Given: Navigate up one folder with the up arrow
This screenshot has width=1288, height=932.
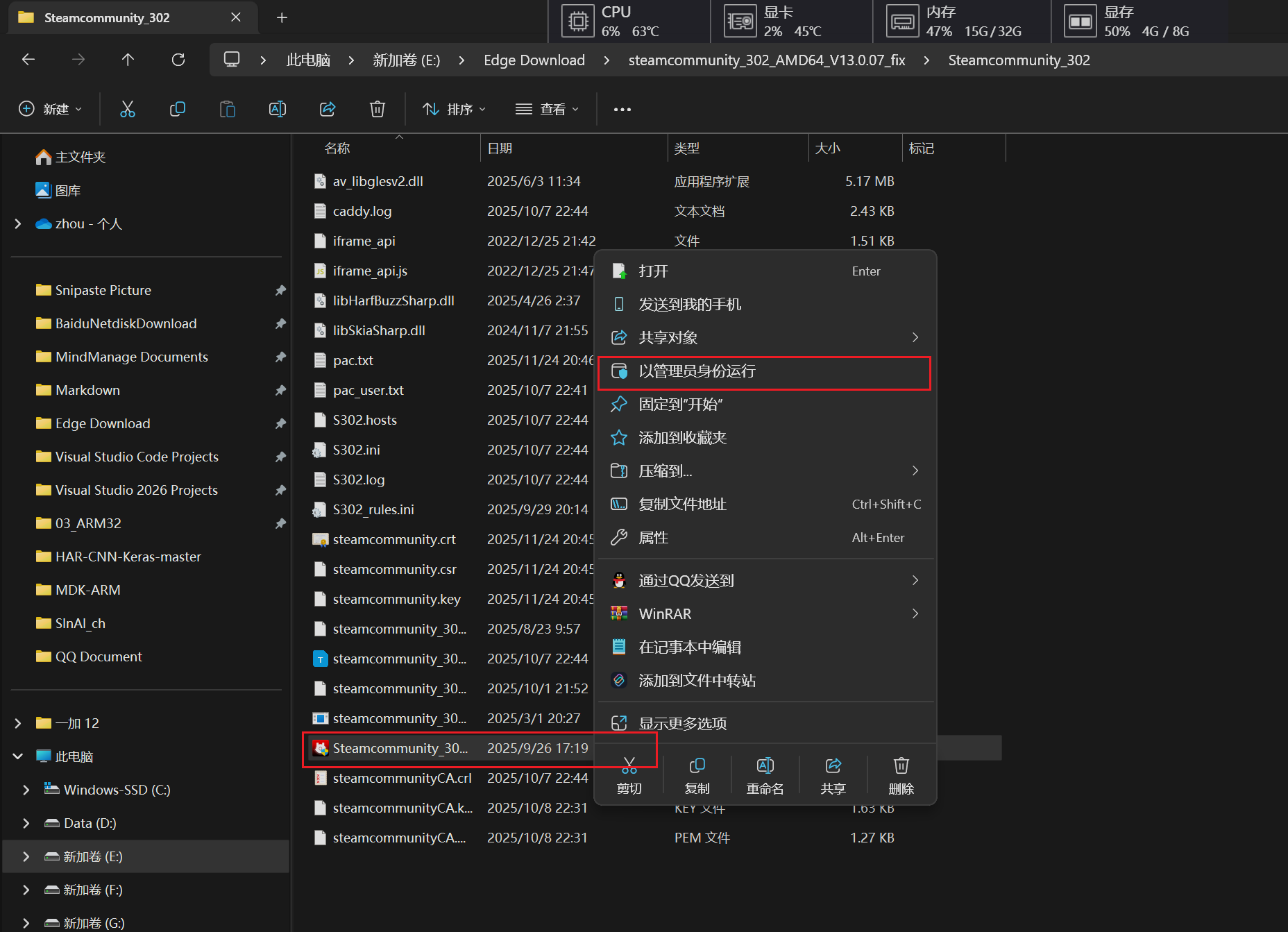Looking at the screenshot, I should click(x=128, y=60).
